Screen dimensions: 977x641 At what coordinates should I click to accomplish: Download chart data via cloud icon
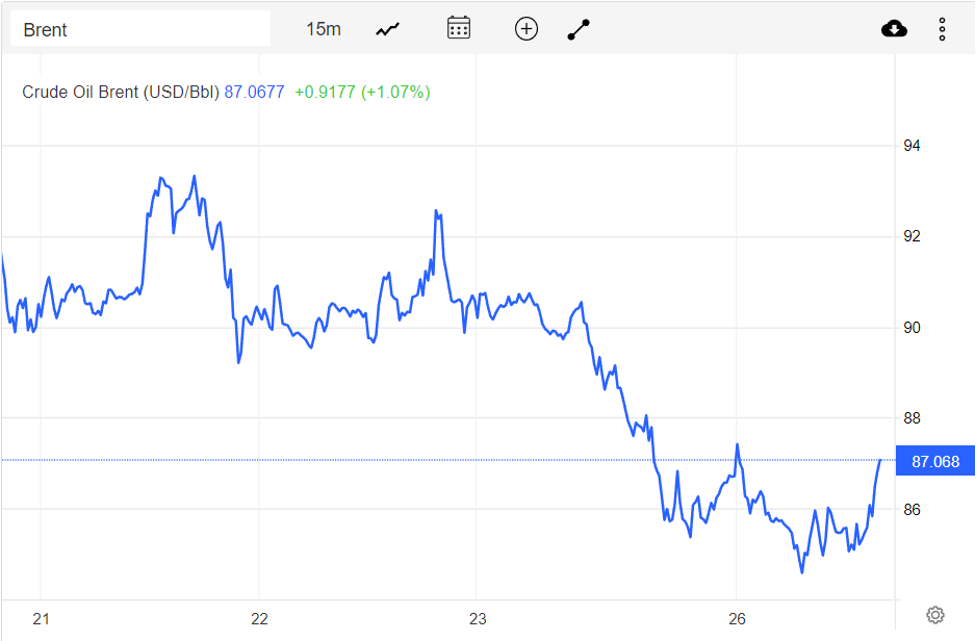894,29
